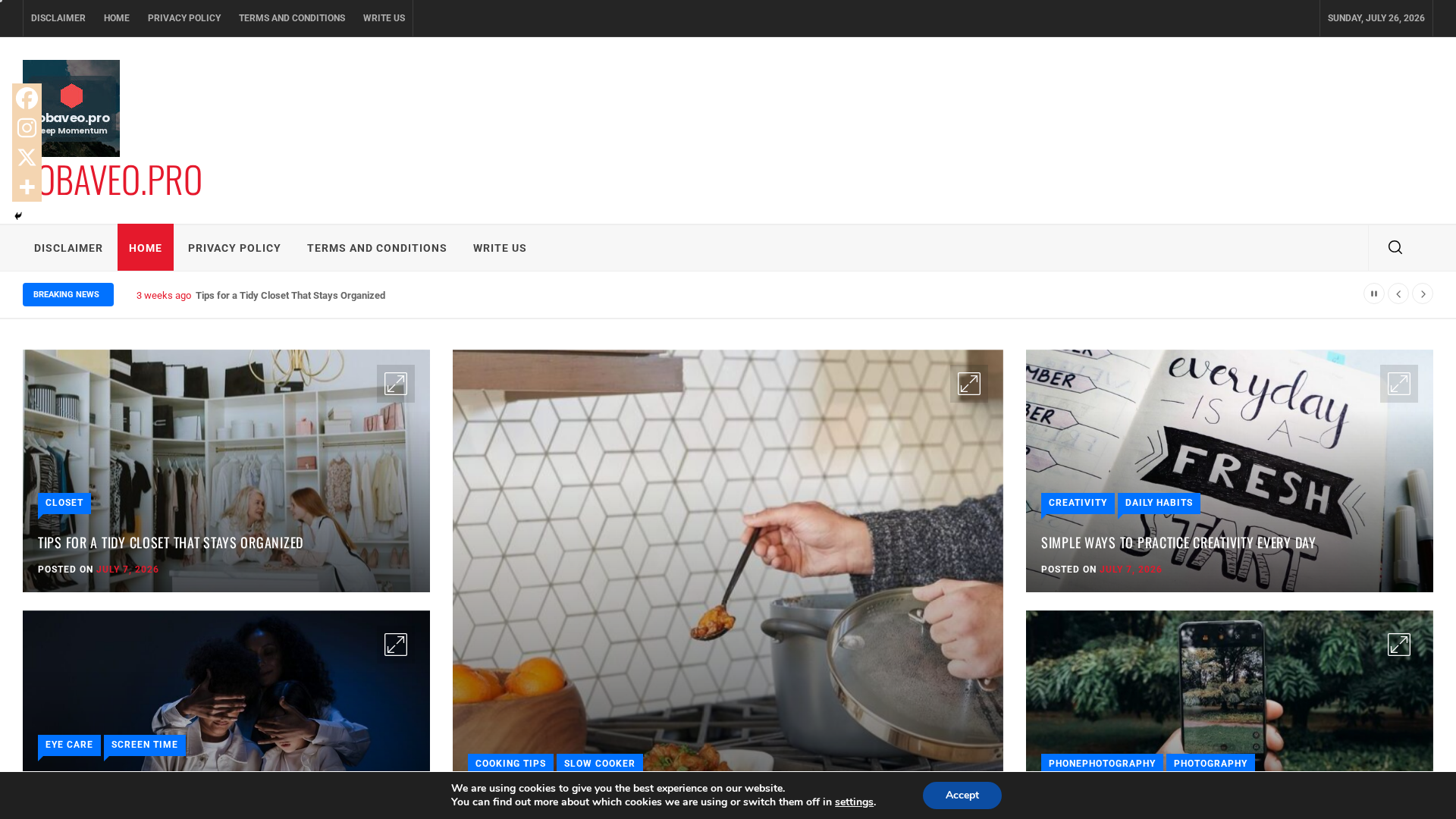This screenshot has width=1456, height=819.
Task: Click the closet post date July 7, 2026
Action: pyautogui.click(x=127, y=570)
